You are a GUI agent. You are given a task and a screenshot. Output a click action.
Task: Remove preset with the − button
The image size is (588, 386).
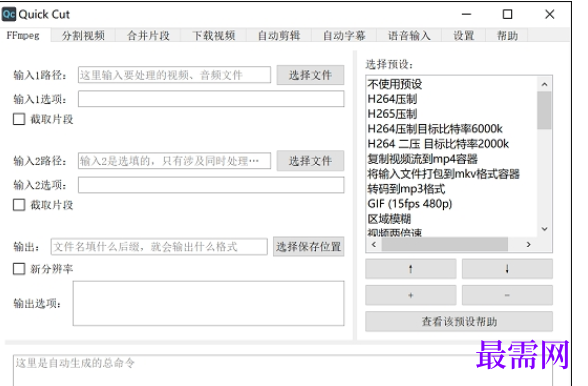pos(507,295)
